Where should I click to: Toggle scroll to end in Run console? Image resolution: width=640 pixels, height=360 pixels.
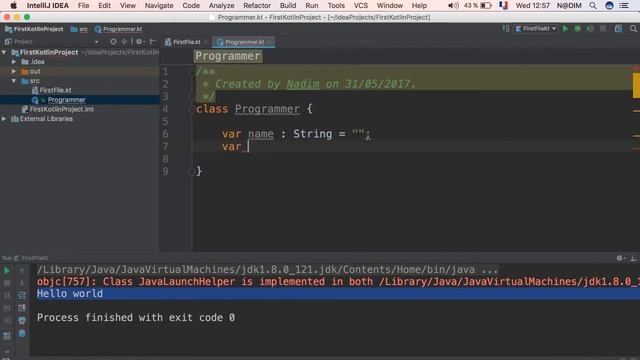click(22, 308)
